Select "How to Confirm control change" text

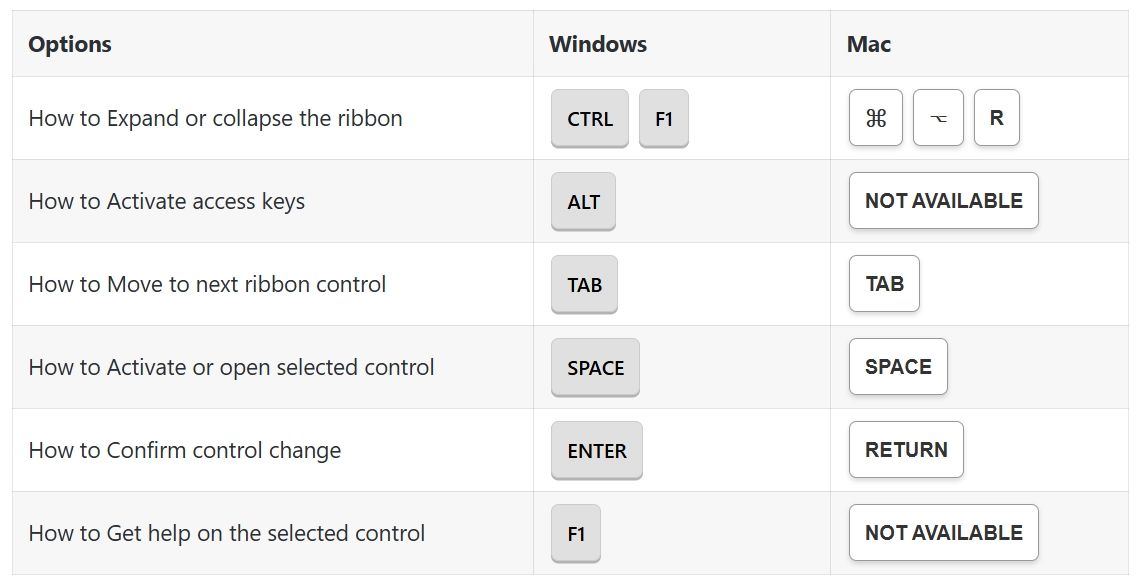(x=184, y=450)
